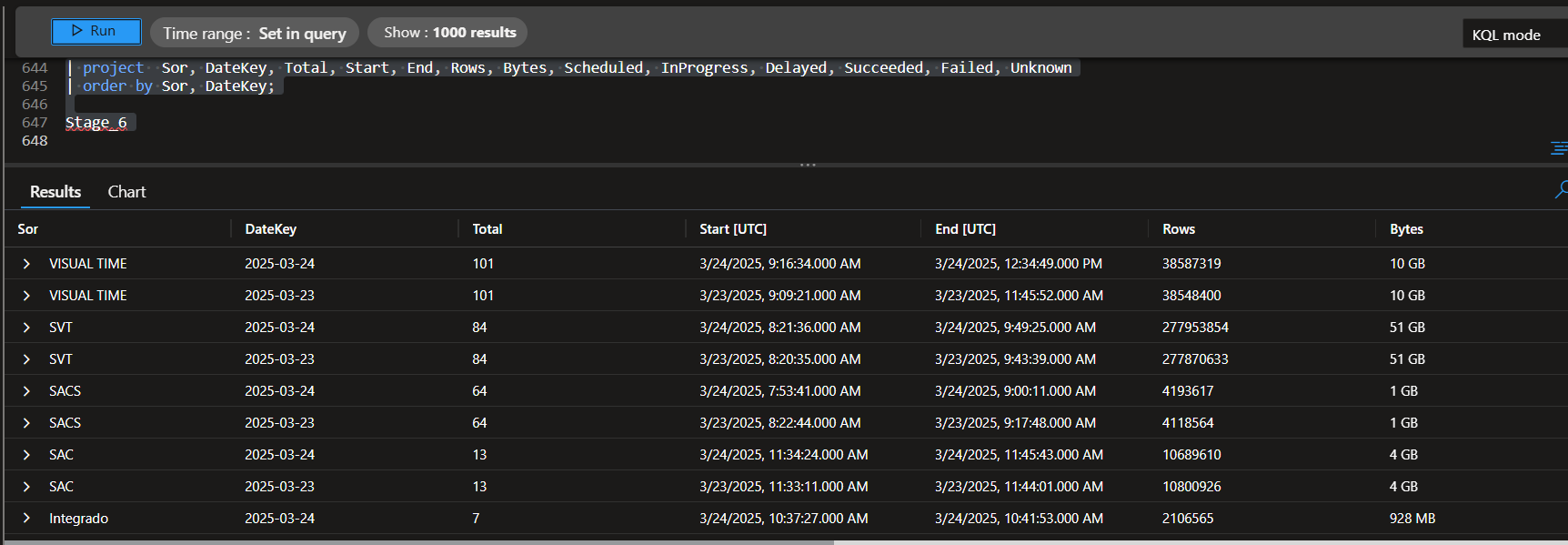This screenshot has width=1568, height=545.
Task: Click Stage_6 in the query editor
Action: pos(96,122)
